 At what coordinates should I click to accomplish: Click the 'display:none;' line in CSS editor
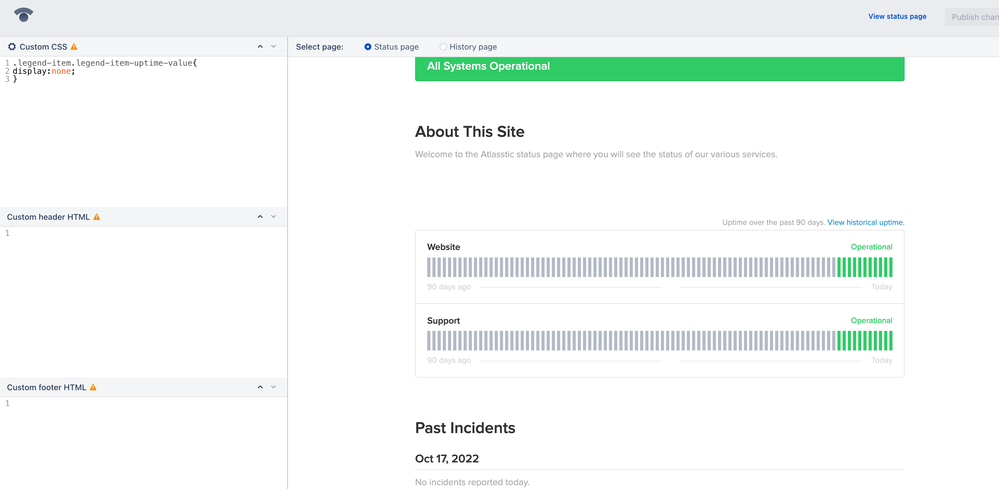(44, 71)
